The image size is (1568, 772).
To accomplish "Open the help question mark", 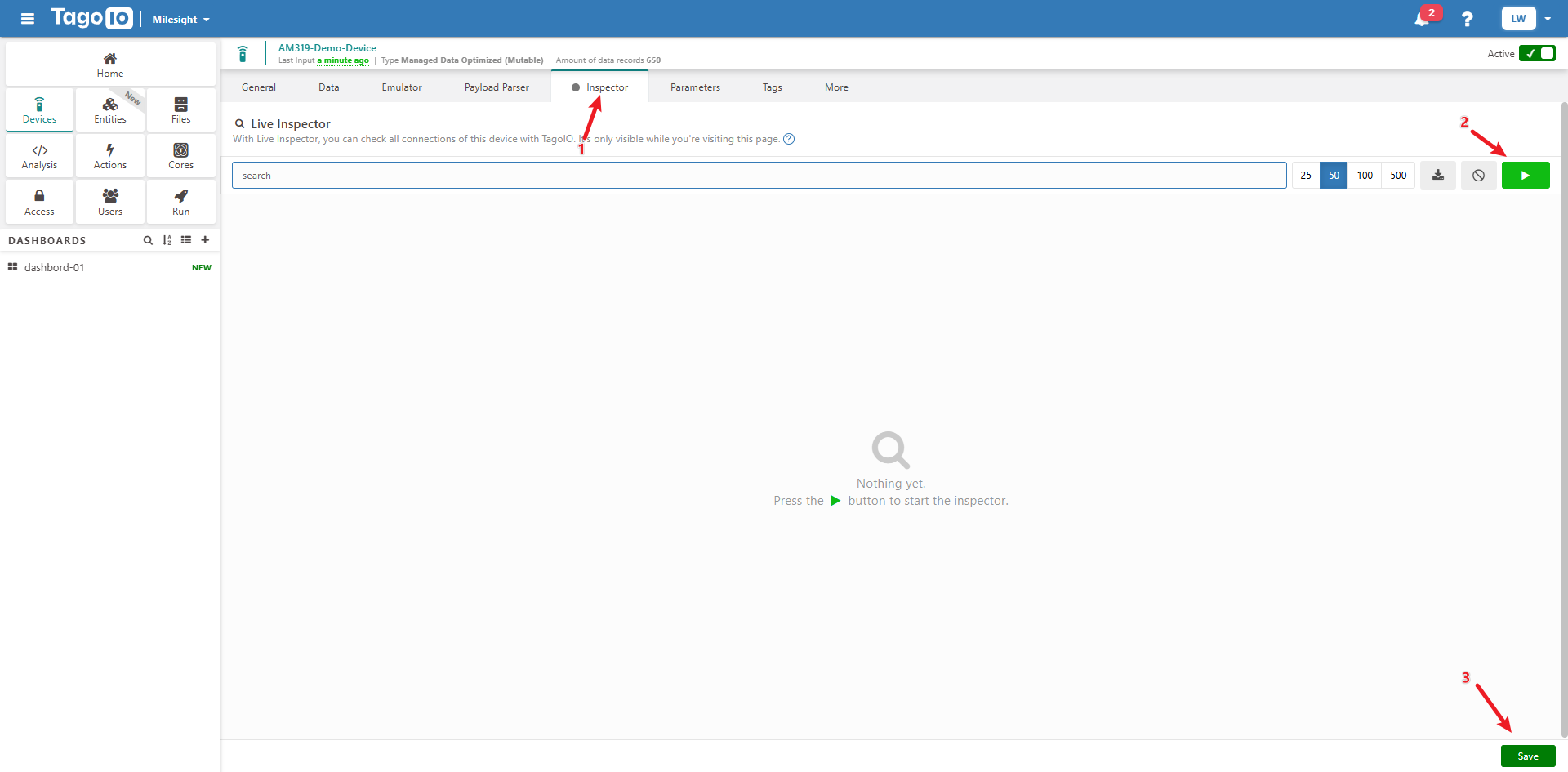I will point(1468,19).
